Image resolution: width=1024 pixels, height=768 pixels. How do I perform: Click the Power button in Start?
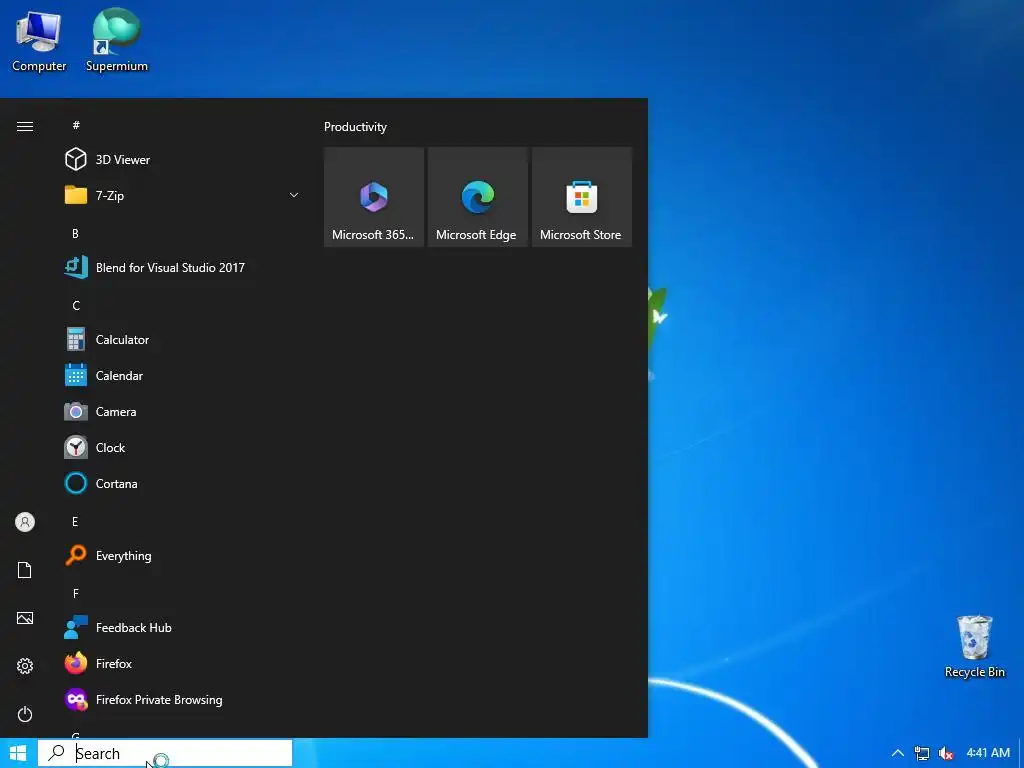point(25,714)
